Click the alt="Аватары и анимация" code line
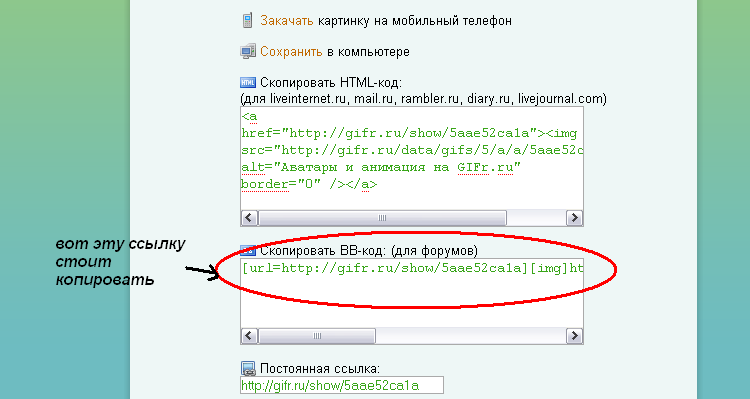Viewport: 750px width, 399px height. 381,167
